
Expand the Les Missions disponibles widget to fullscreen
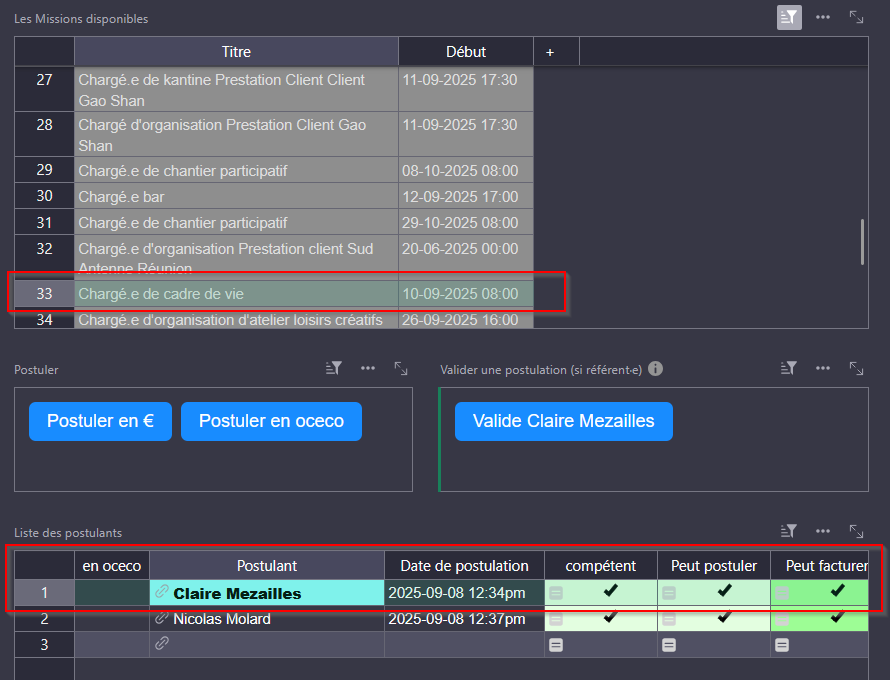click(857, 17)
